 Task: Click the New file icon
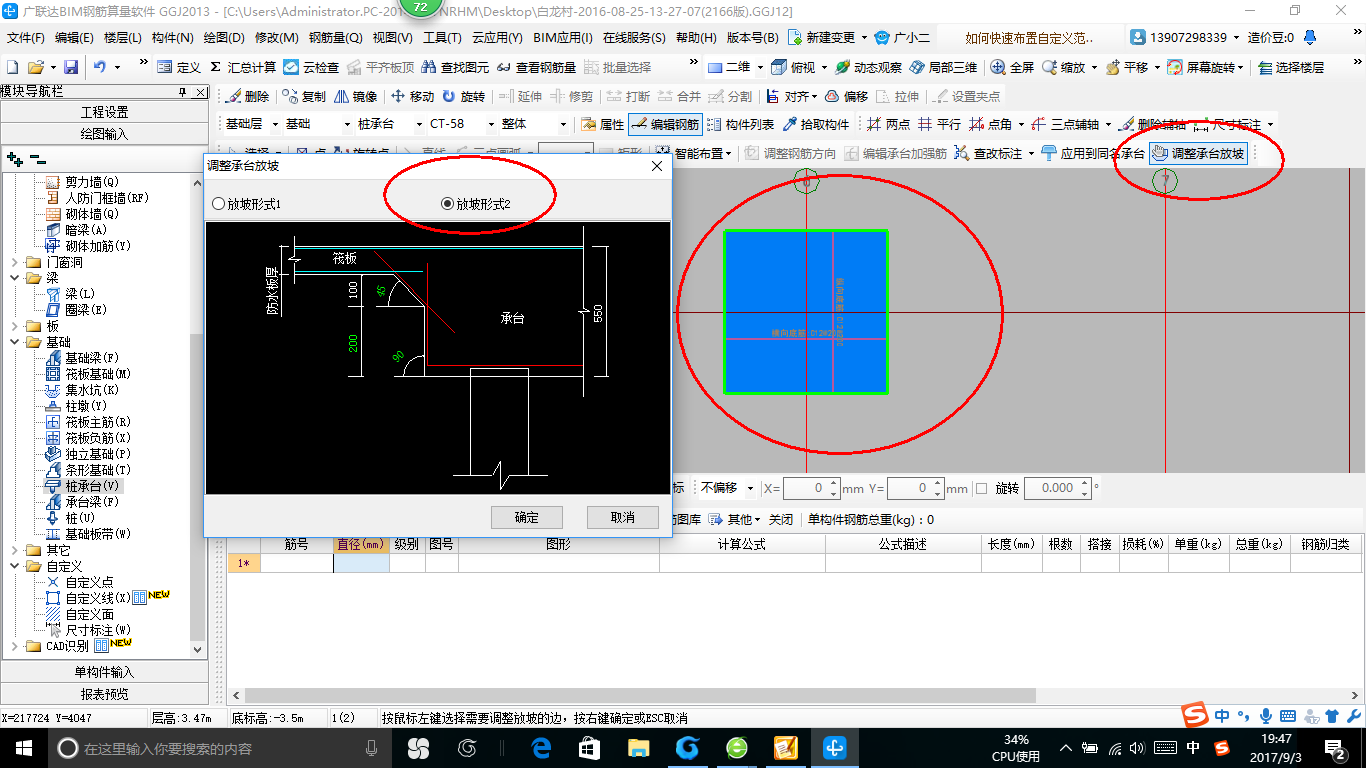click(13, 67)
